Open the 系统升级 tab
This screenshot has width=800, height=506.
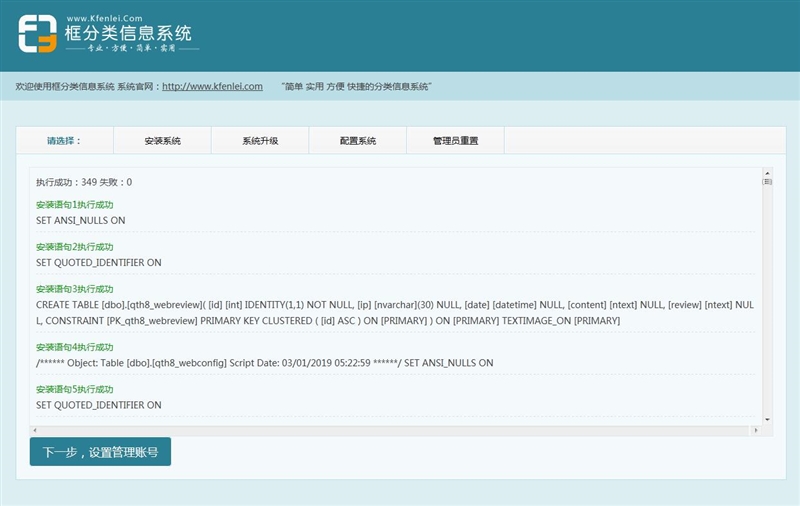[260, 141]
